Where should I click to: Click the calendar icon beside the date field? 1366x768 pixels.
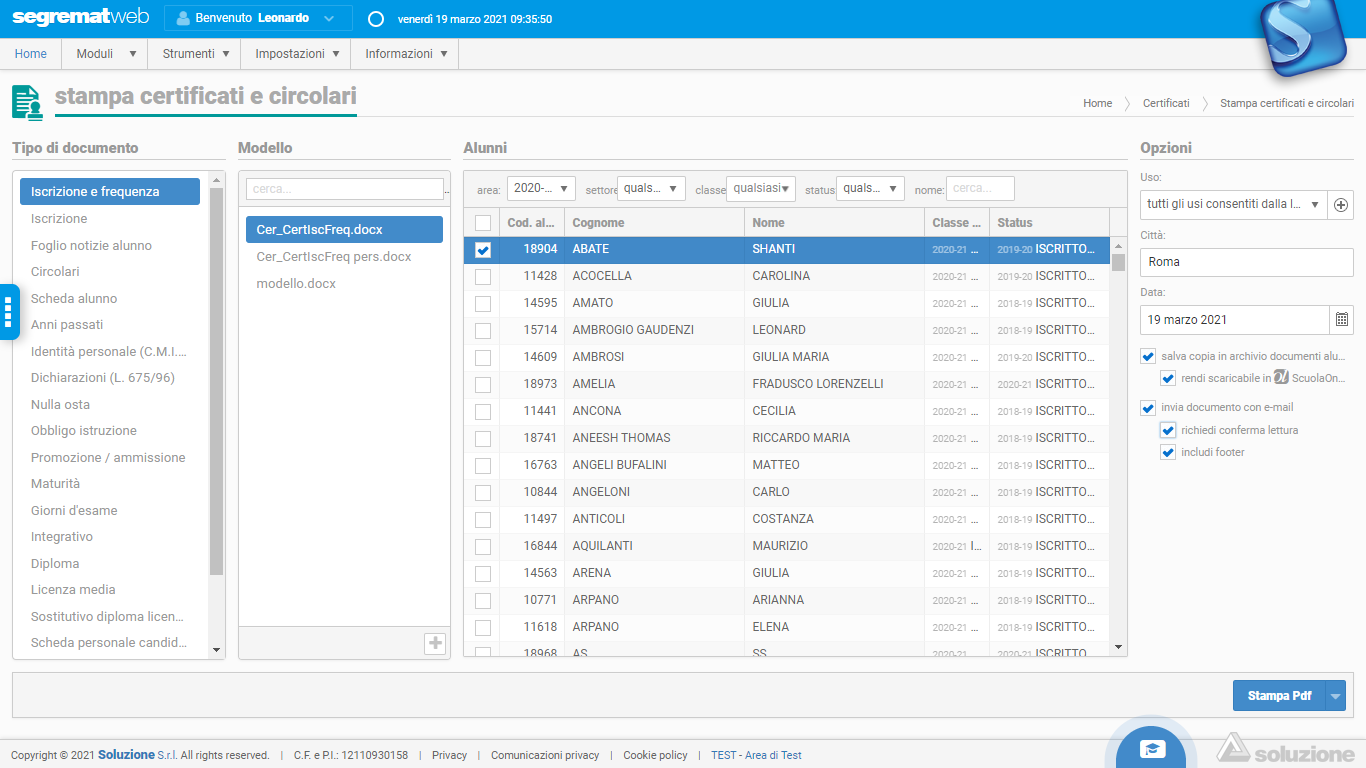1342,320
